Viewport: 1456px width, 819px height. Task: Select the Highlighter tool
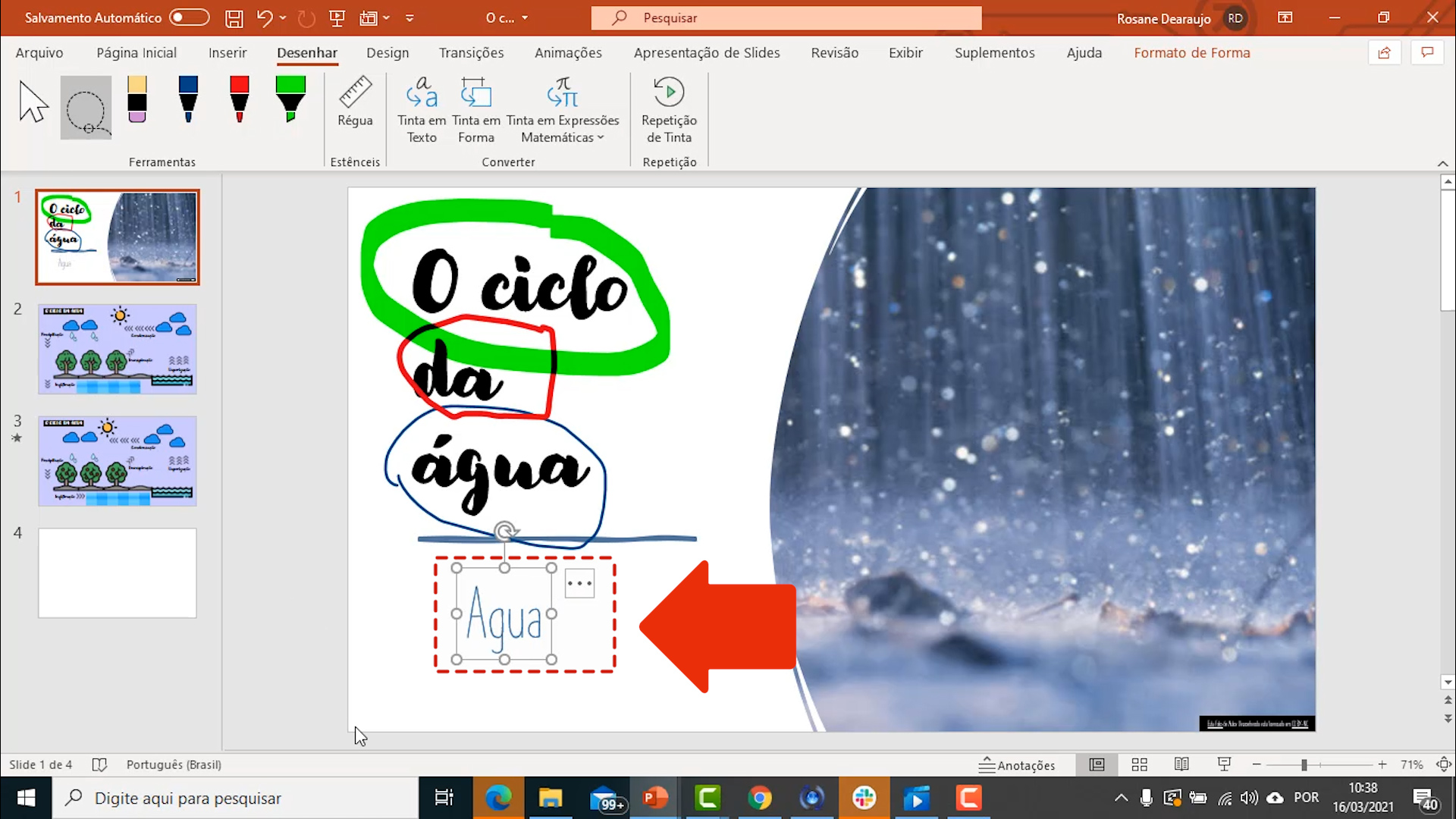point(290,104)
